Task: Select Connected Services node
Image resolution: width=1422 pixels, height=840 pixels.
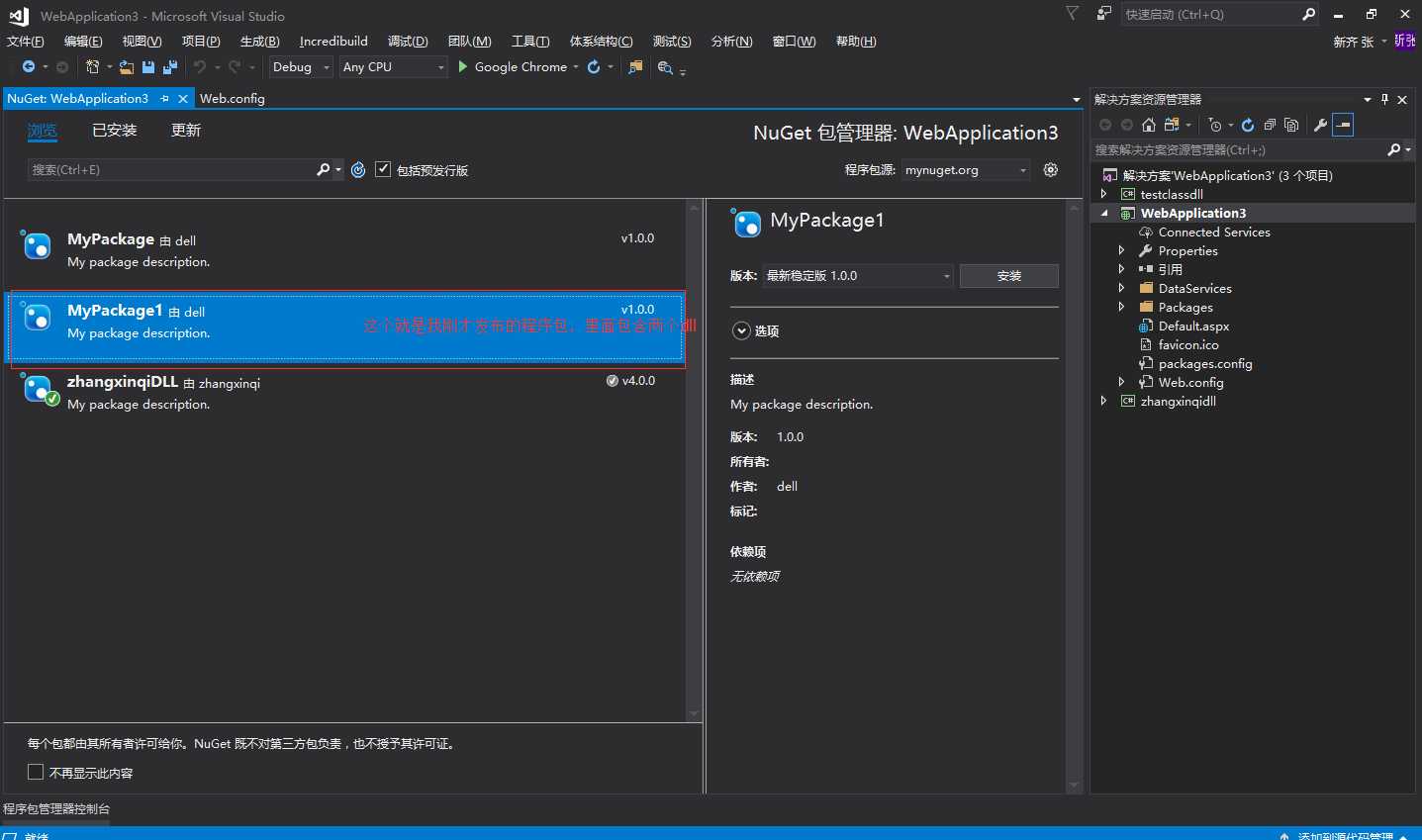Action: (x=1214, y=232)
